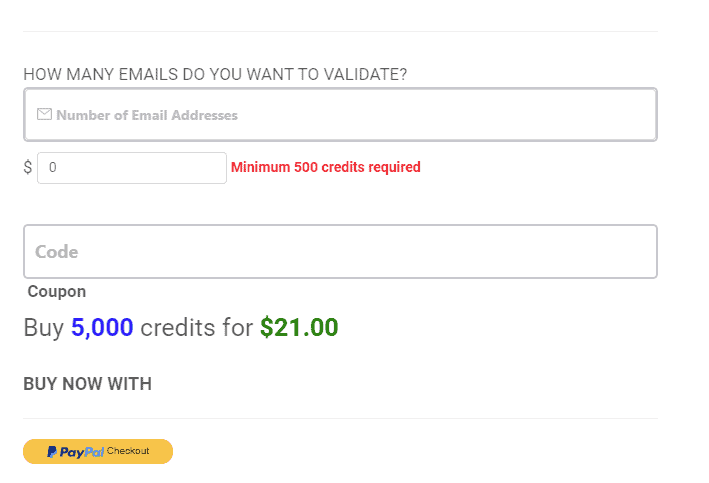Click the word Checkout on the PayPal button
Image resolution: width=709 pixels, height=483 pixels.
[128, 452]
